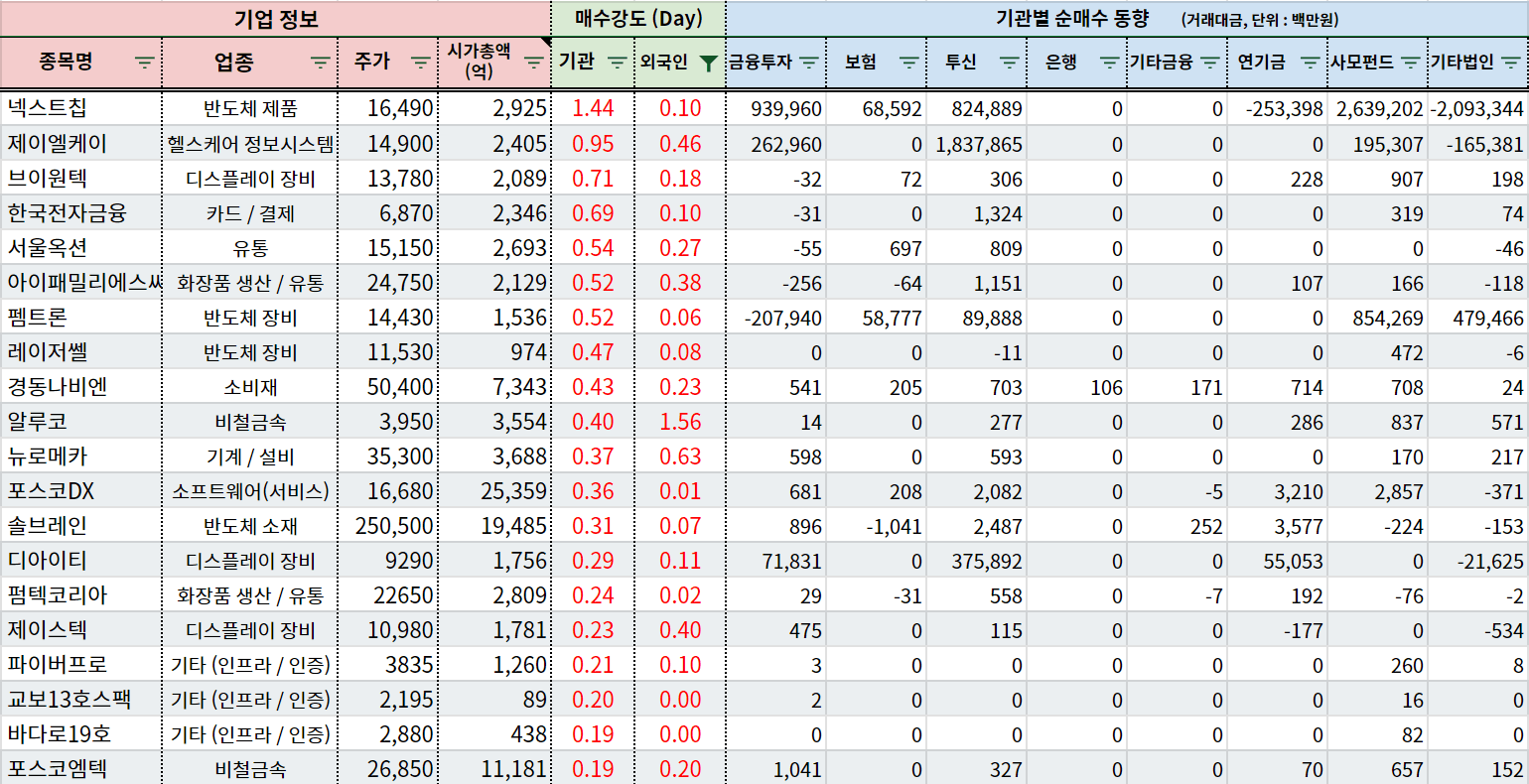Select the 포스코엠텍 stock name cell

click(x=81, y=768)
